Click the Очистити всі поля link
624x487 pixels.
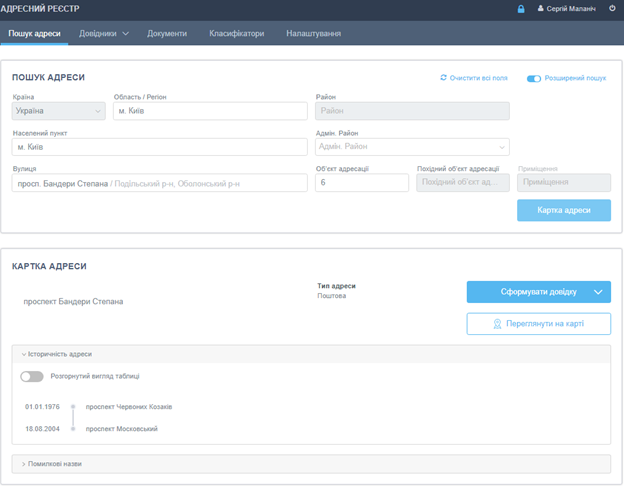[x=478, y=77]
